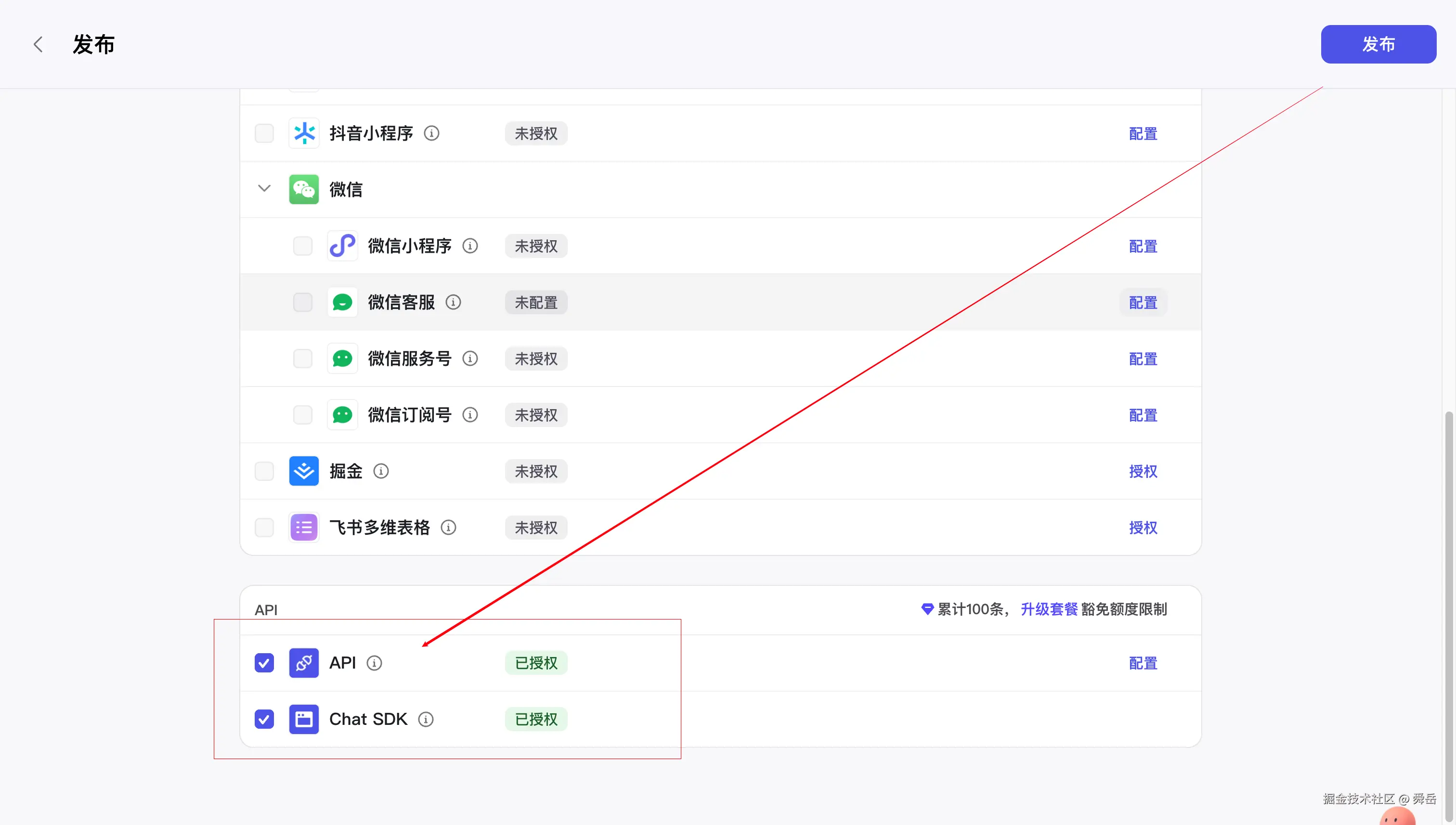Open 配置 link in the API row

tap(1143, 662)
